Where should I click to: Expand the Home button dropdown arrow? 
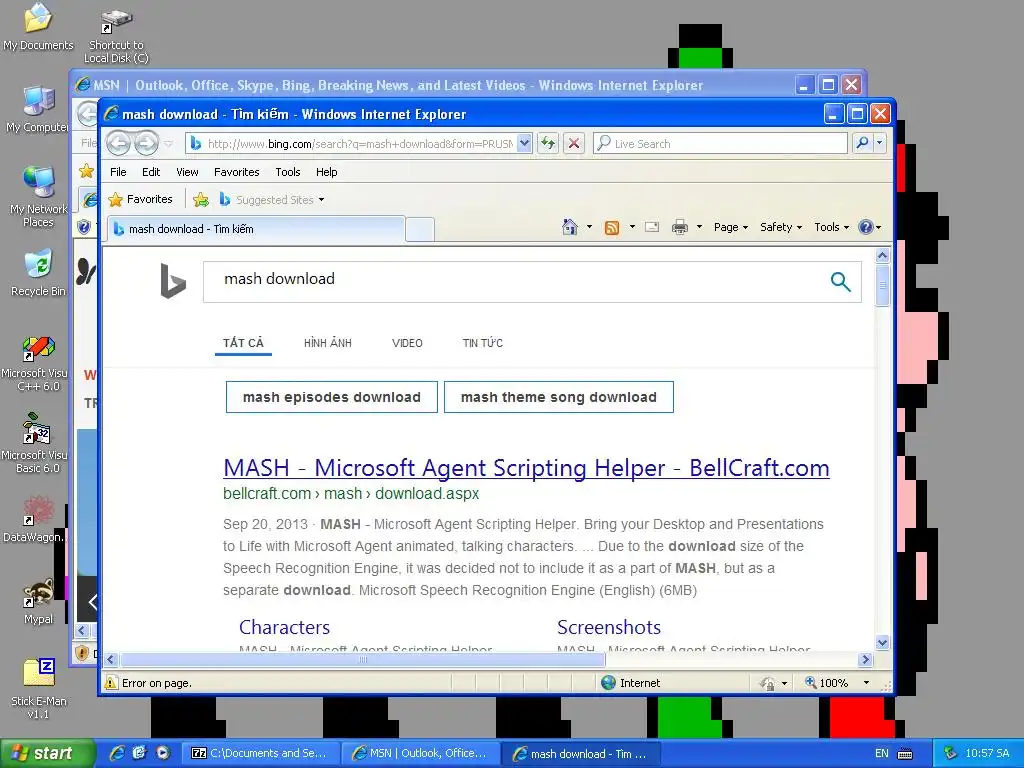point(589,227)
